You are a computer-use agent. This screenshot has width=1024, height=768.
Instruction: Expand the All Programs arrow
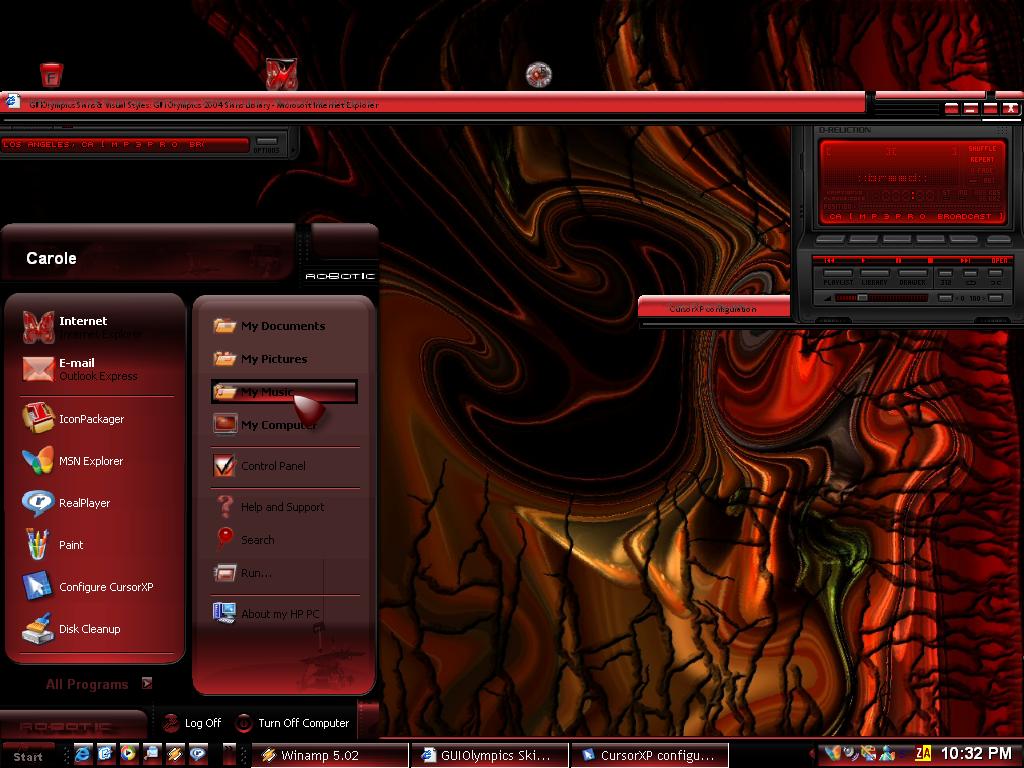click(147, 683)
